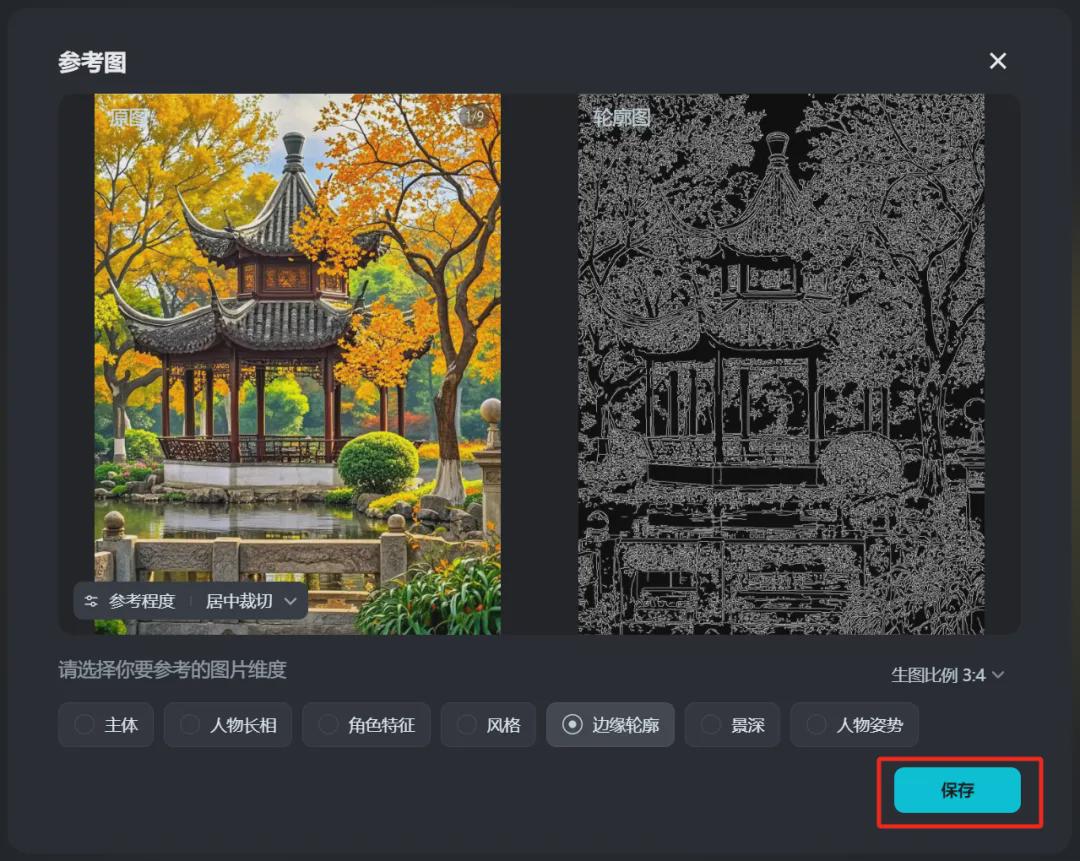Click the chevron next to 居中裁切
The width and height of the screenshot is (1080, 861).
[290, 601]
